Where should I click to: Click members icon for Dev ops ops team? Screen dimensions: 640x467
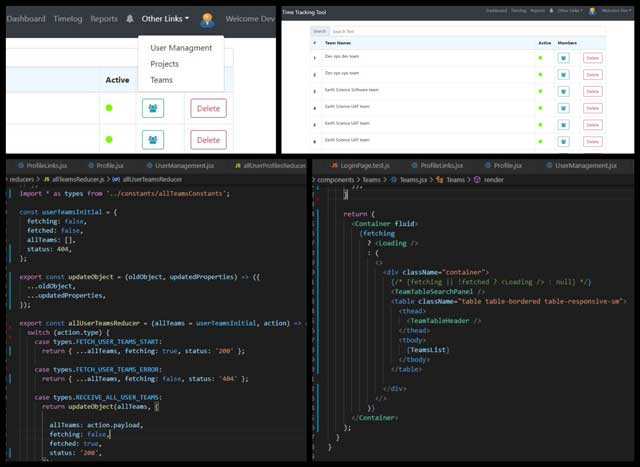click(x=563, y=75)
